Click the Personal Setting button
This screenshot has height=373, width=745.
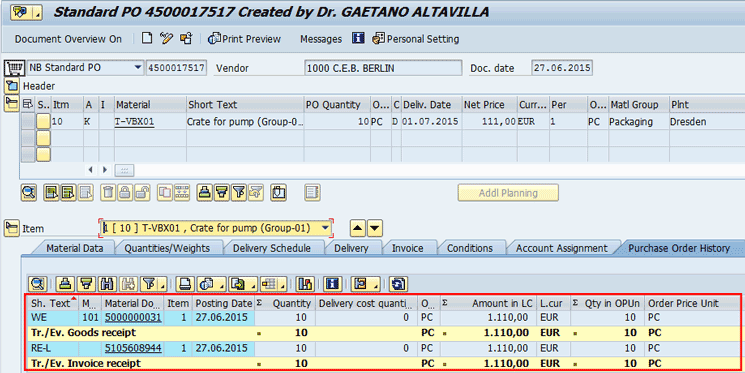point(416,39)
